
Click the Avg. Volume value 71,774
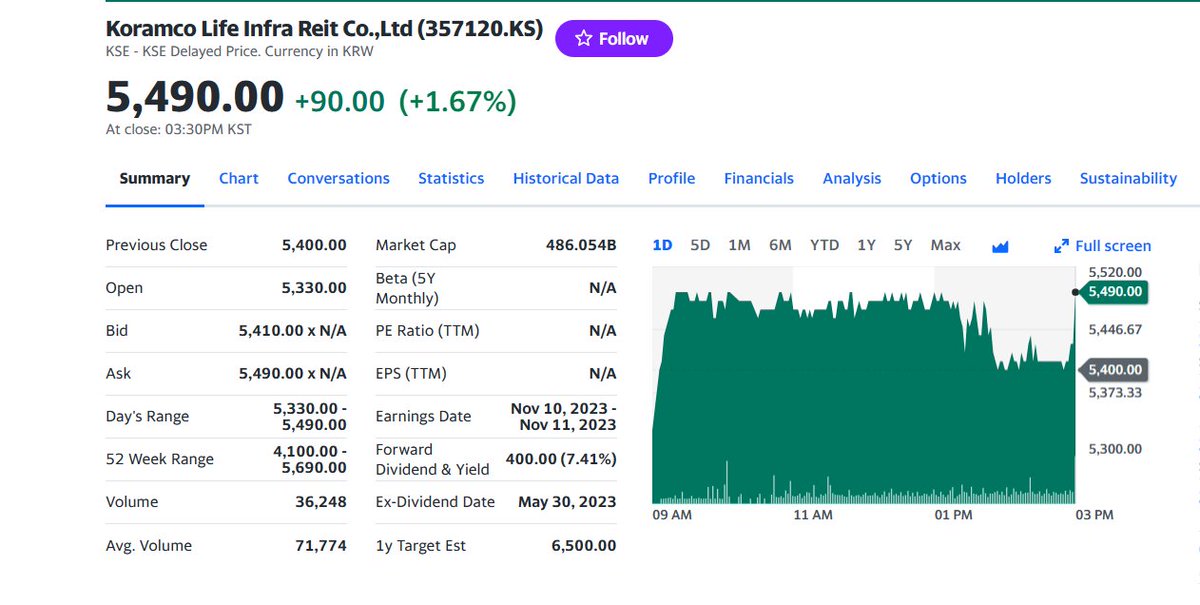[321, 546]
